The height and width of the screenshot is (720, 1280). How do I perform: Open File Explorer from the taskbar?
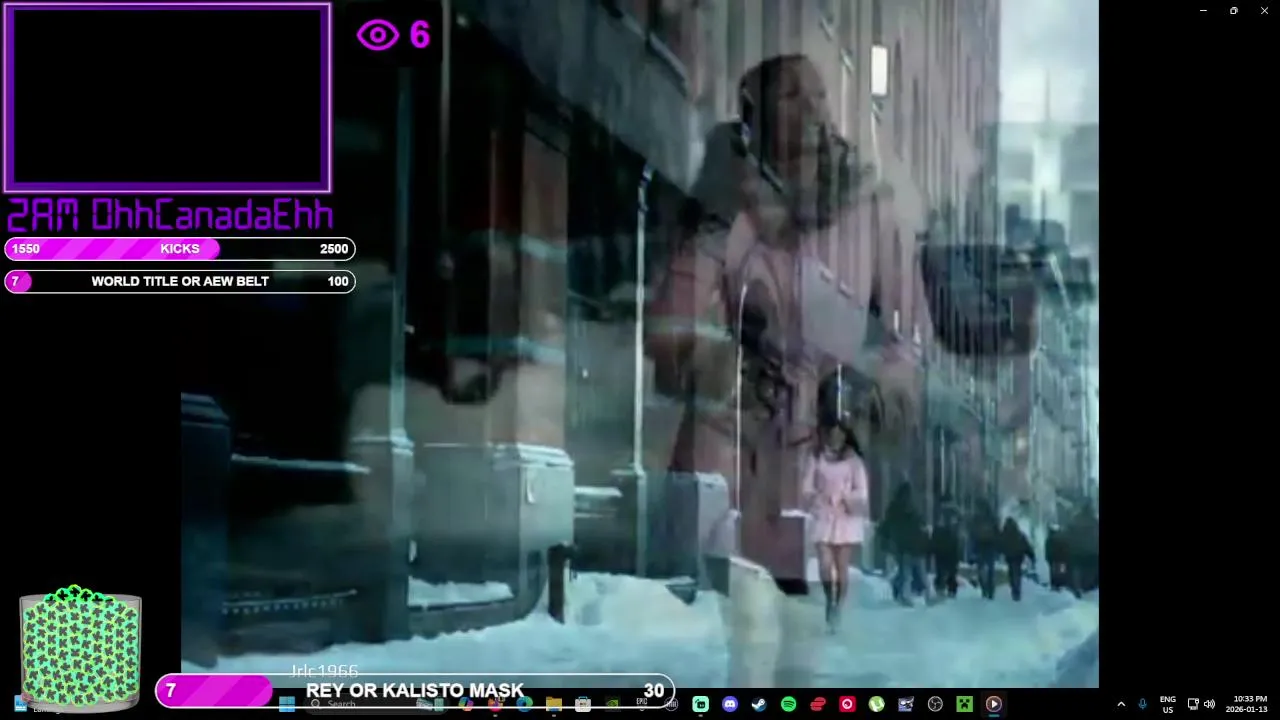click(x=554, y=704)
